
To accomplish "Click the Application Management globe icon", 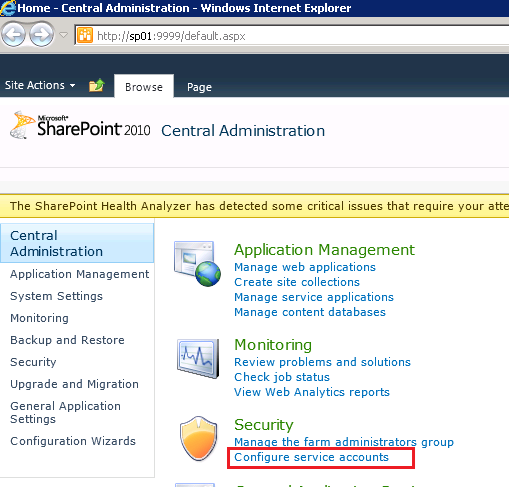I will 197,264.
